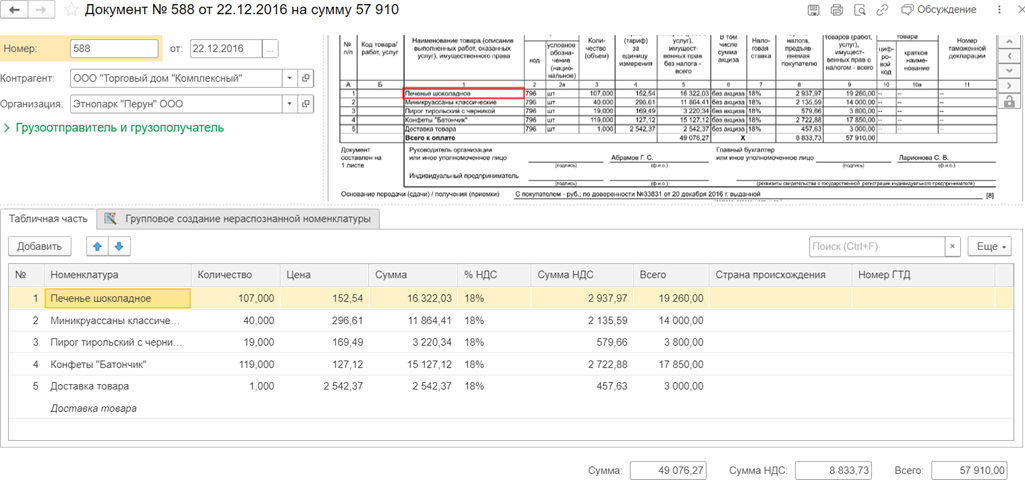The height and width of the screenshot is (480, 1025).
Task: Open Контрагент record with open-form icon
Action: (306, 78)
